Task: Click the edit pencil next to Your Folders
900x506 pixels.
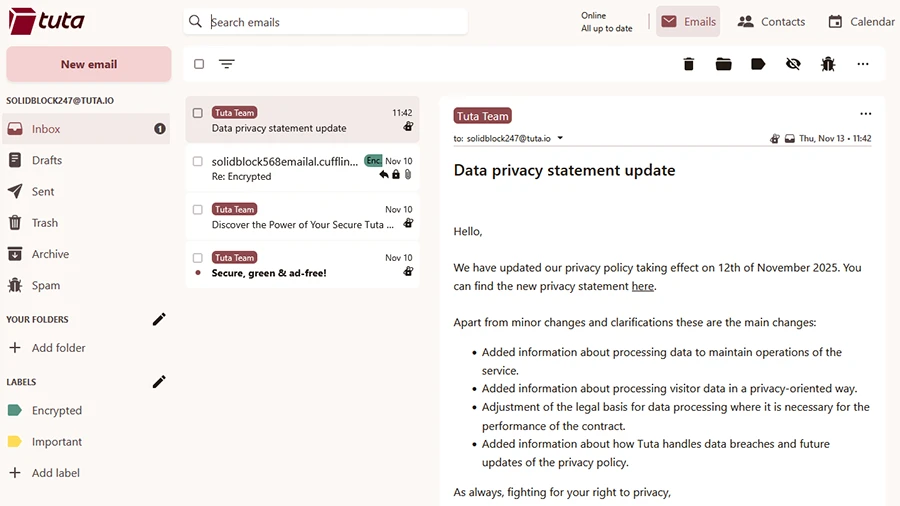Action: 158,319
